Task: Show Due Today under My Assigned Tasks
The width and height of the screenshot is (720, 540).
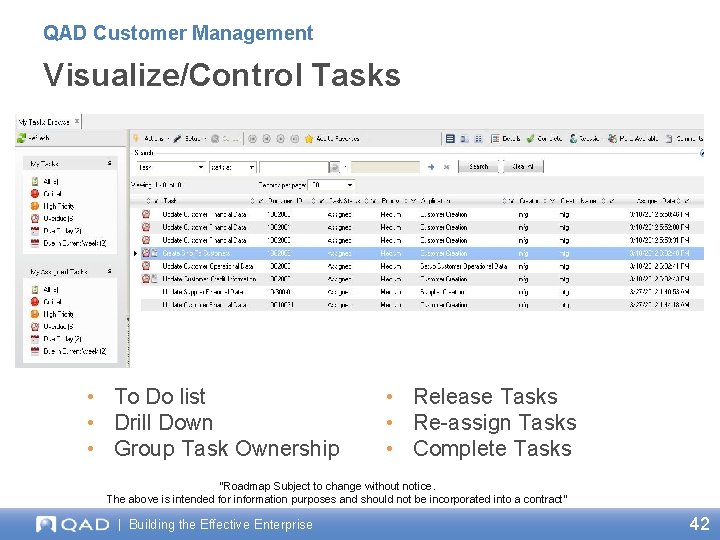Action: point(56,339)
